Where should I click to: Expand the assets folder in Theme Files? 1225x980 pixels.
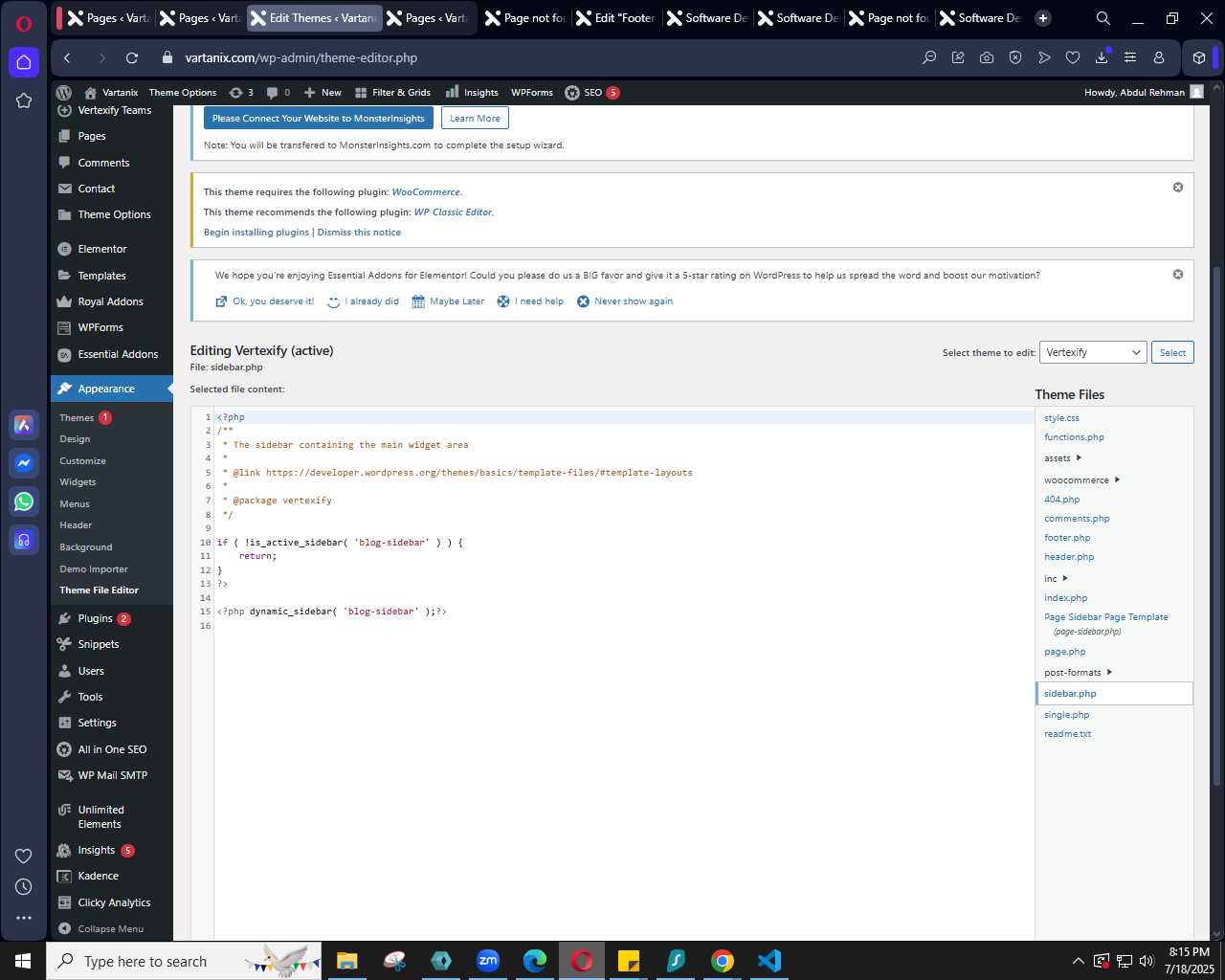1062,458
